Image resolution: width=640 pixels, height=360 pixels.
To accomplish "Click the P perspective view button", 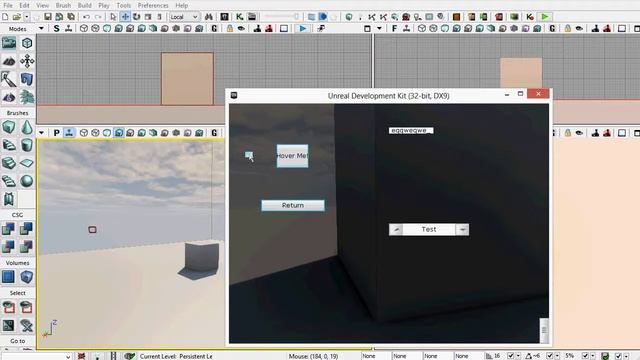I will (x=56, y=133).
